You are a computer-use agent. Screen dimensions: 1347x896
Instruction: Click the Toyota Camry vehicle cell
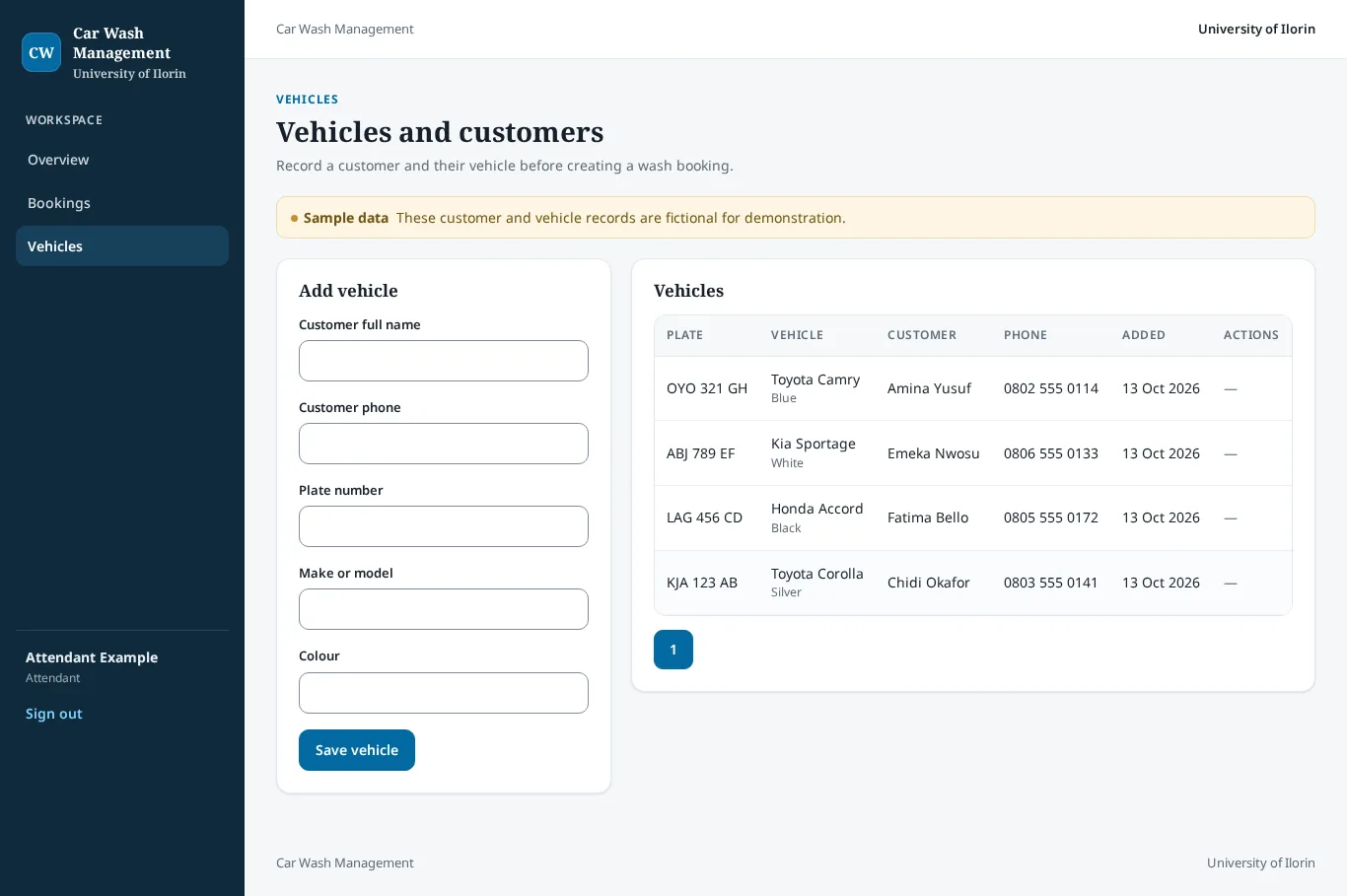815,388
